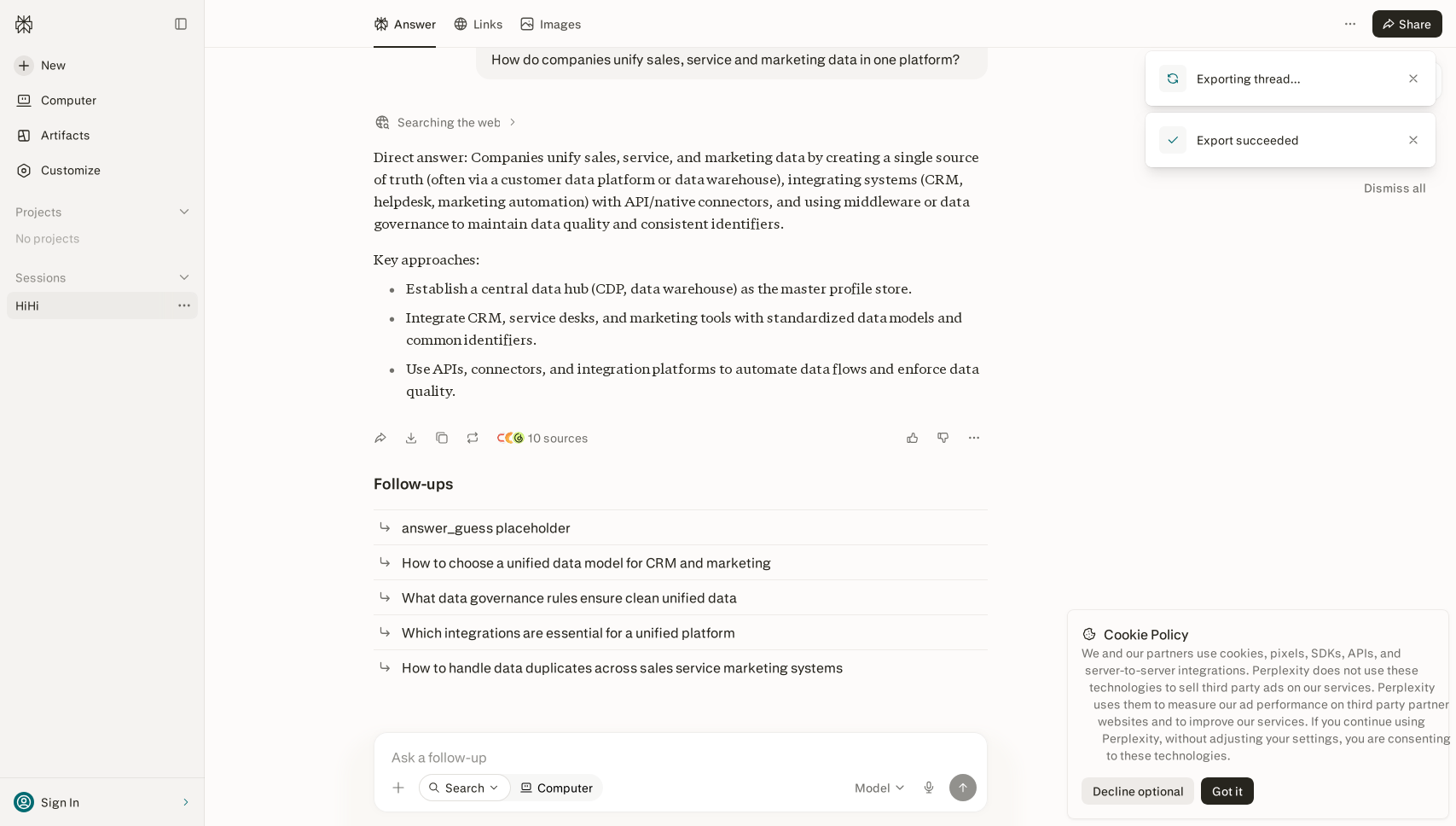Switch to the Images tab

(551, 24)
